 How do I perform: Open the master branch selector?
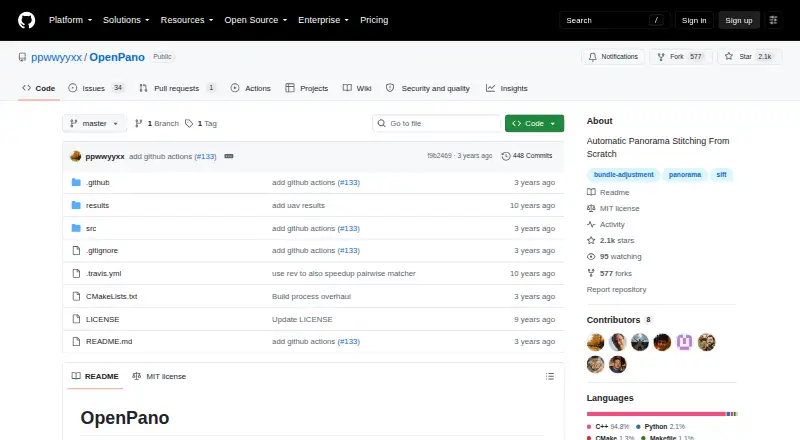click(94, 124)
